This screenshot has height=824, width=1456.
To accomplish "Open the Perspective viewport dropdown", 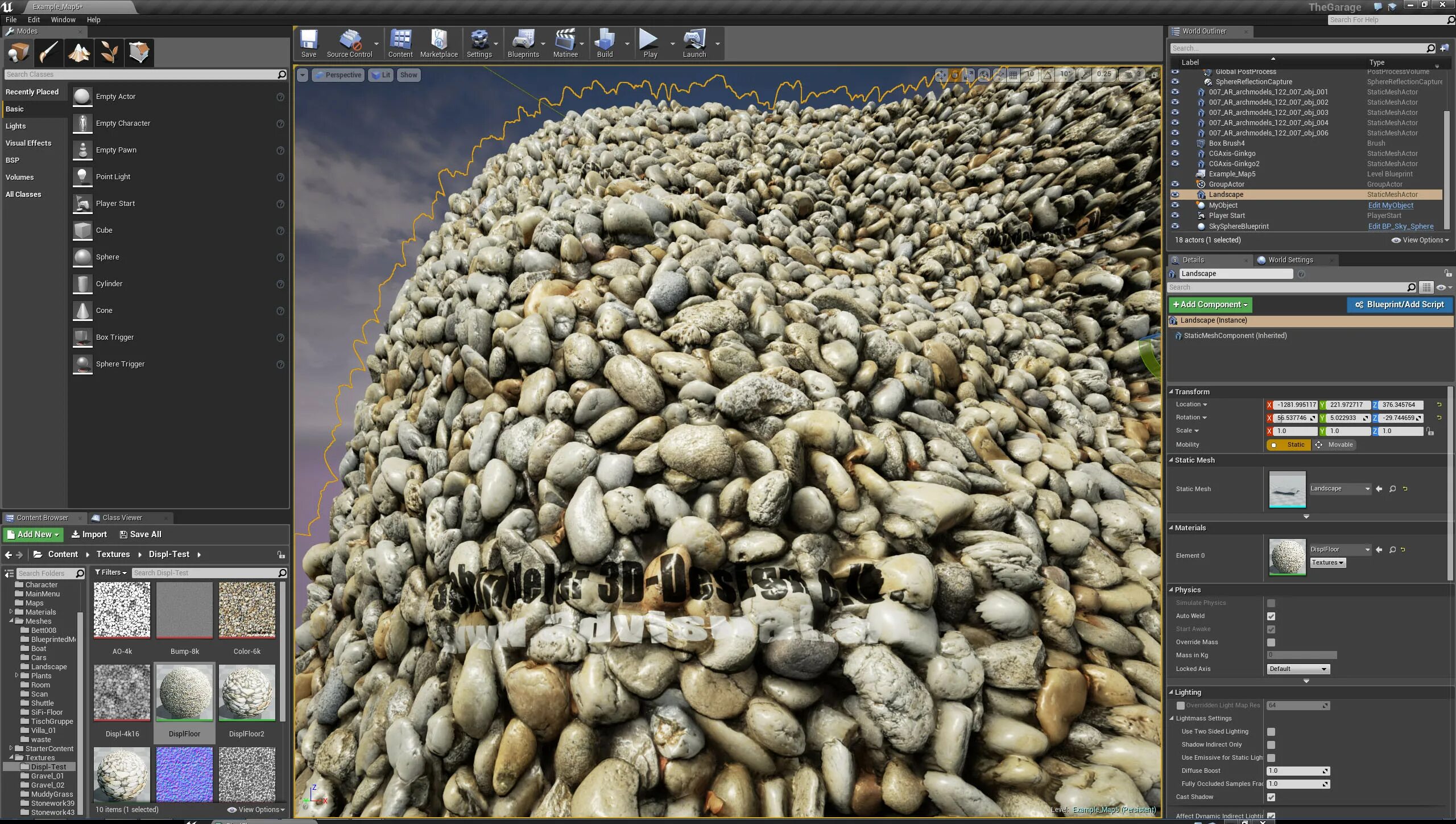I will point(338,75).
